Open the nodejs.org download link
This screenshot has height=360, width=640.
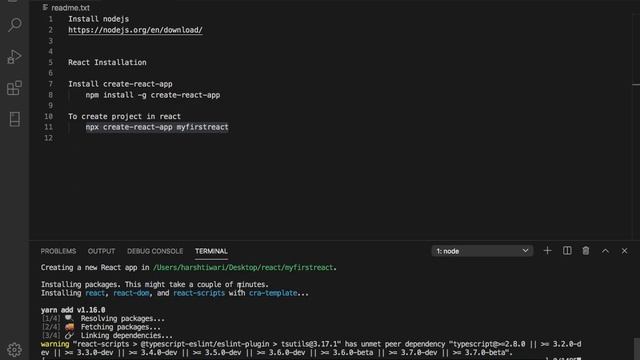[135, 30]
